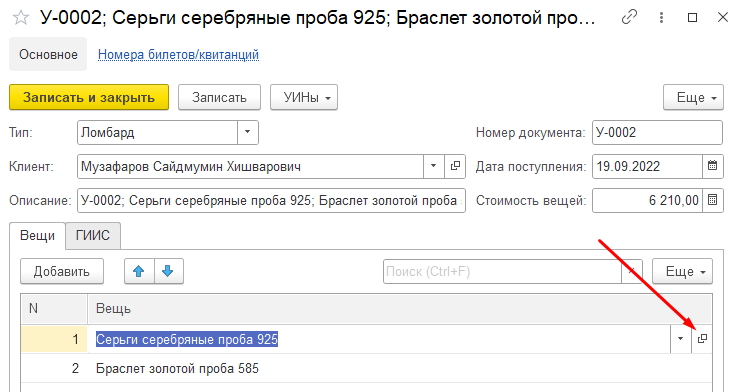The height and width of the screenshot is (392, 740).
Task: Open the three-dot options menu in title bar
Action: [661, 18]
